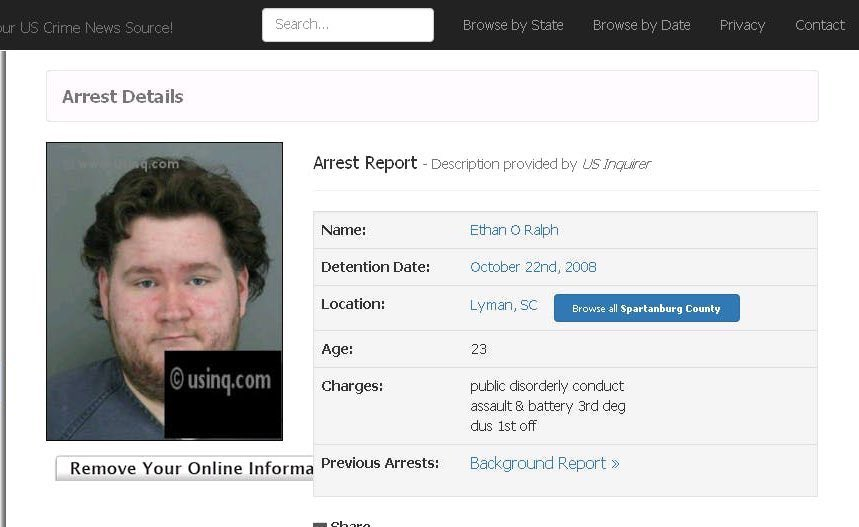
Task: Select the age value 23
Action: coord(478,349)
